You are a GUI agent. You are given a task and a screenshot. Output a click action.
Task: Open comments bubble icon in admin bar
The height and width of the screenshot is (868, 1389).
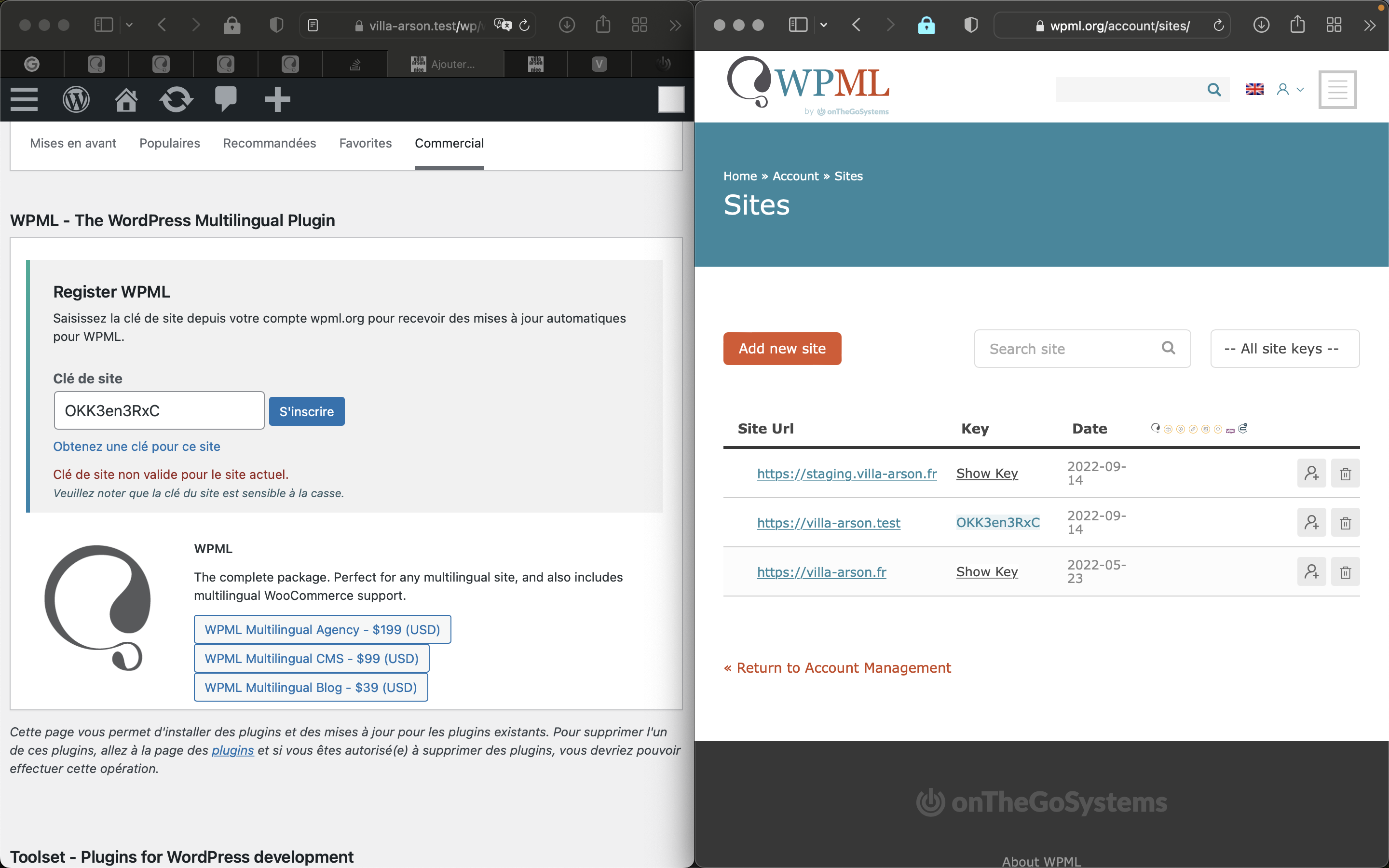click(226, 99)
